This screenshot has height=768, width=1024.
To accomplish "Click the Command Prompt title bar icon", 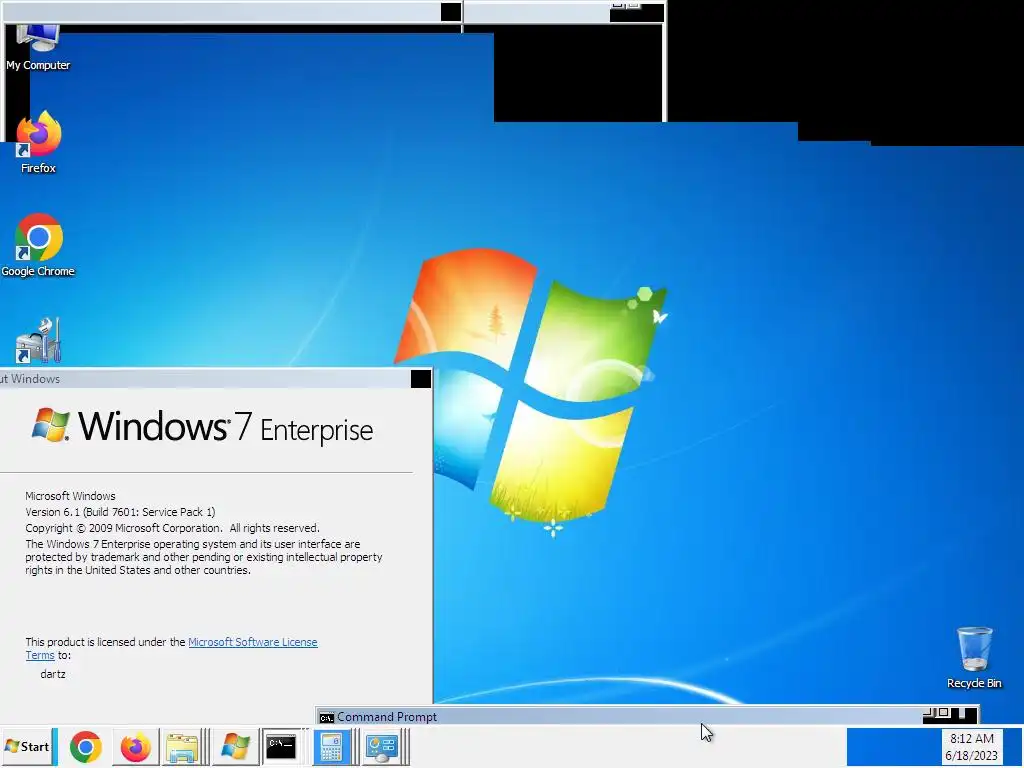I will (327, 718).
